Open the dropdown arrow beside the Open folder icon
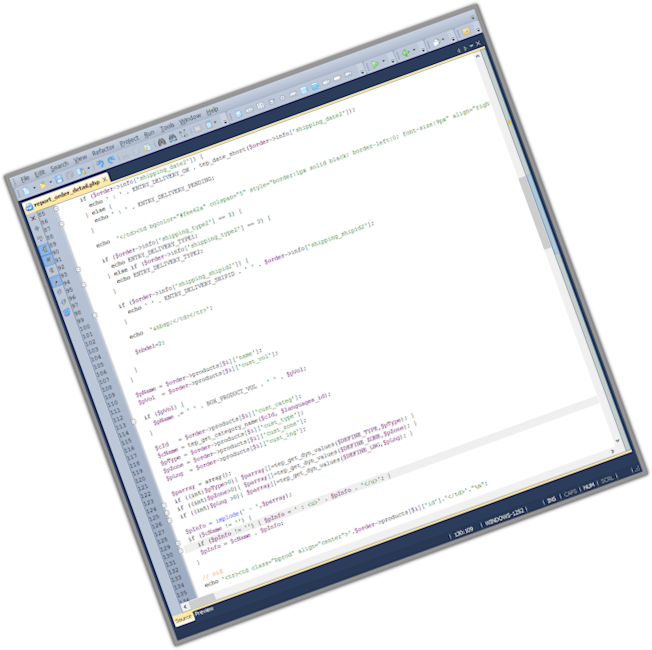 pos(51,182)
